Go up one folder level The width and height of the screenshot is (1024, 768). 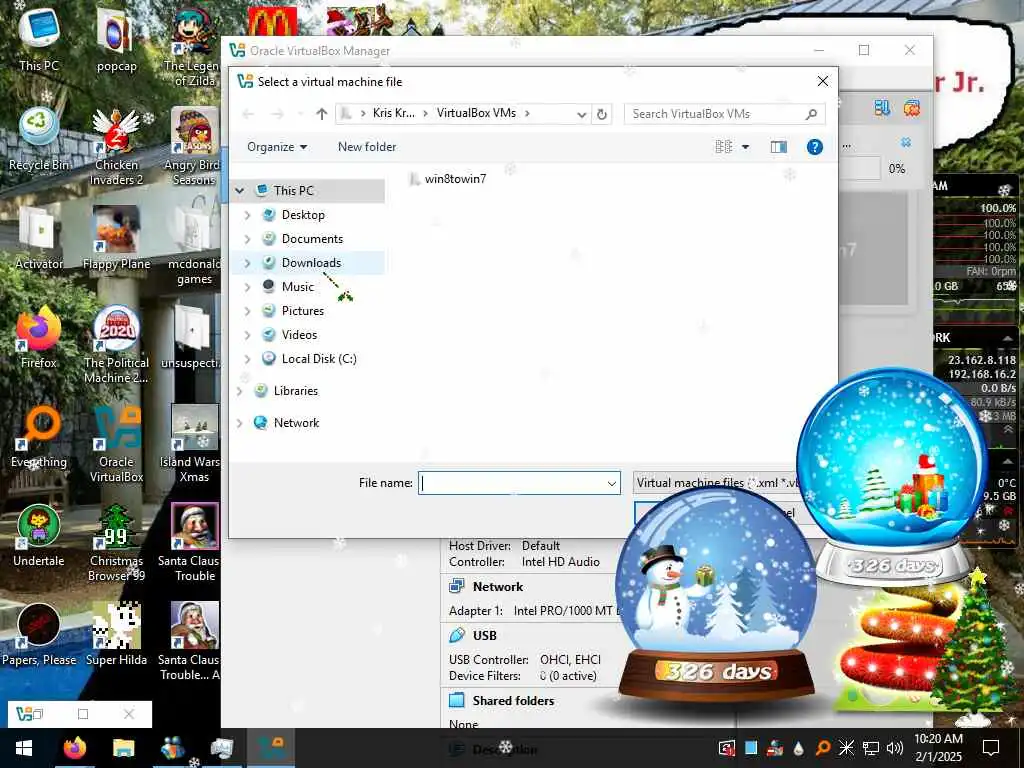(x=321, y=114)
